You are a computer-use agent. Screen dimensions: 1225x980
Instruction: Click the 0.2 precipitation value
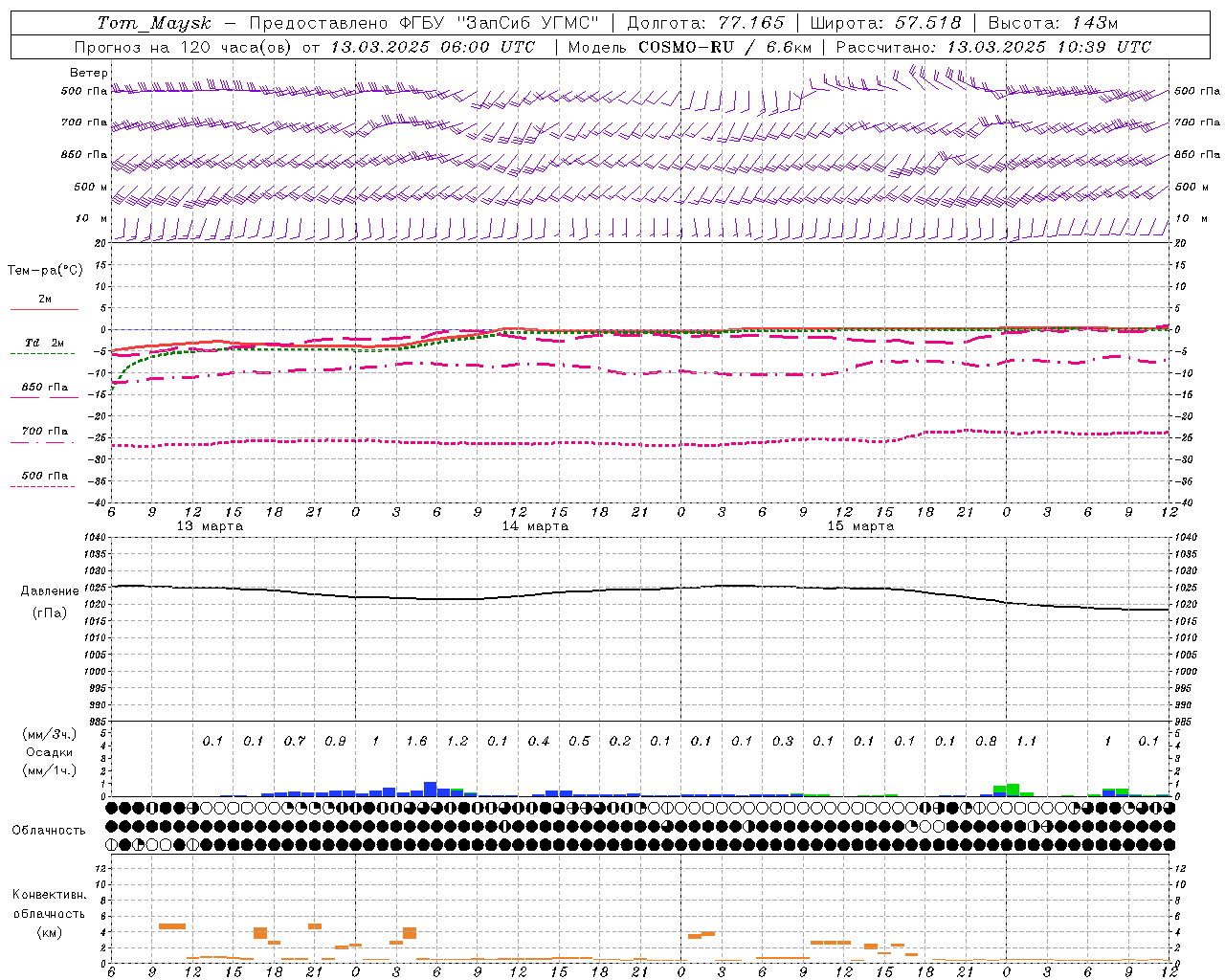point(620,742)
